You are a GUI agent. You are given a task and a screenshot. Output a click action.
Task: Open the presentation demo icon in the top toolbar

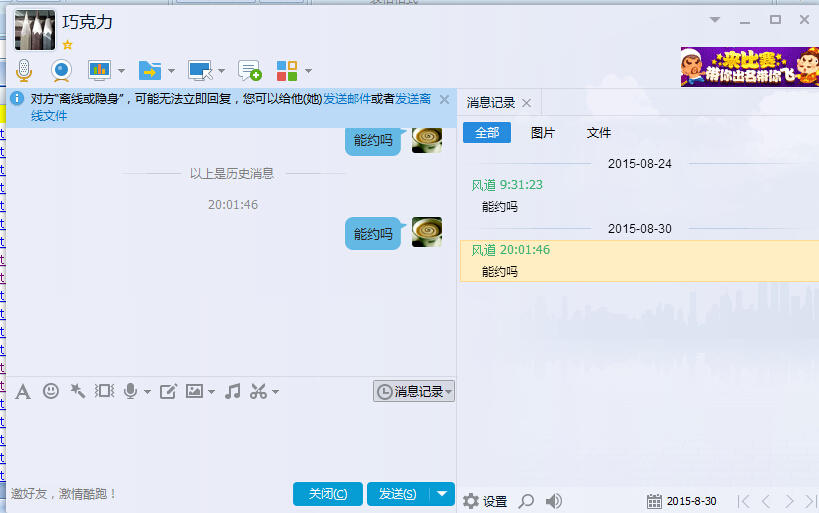[99, 70]
